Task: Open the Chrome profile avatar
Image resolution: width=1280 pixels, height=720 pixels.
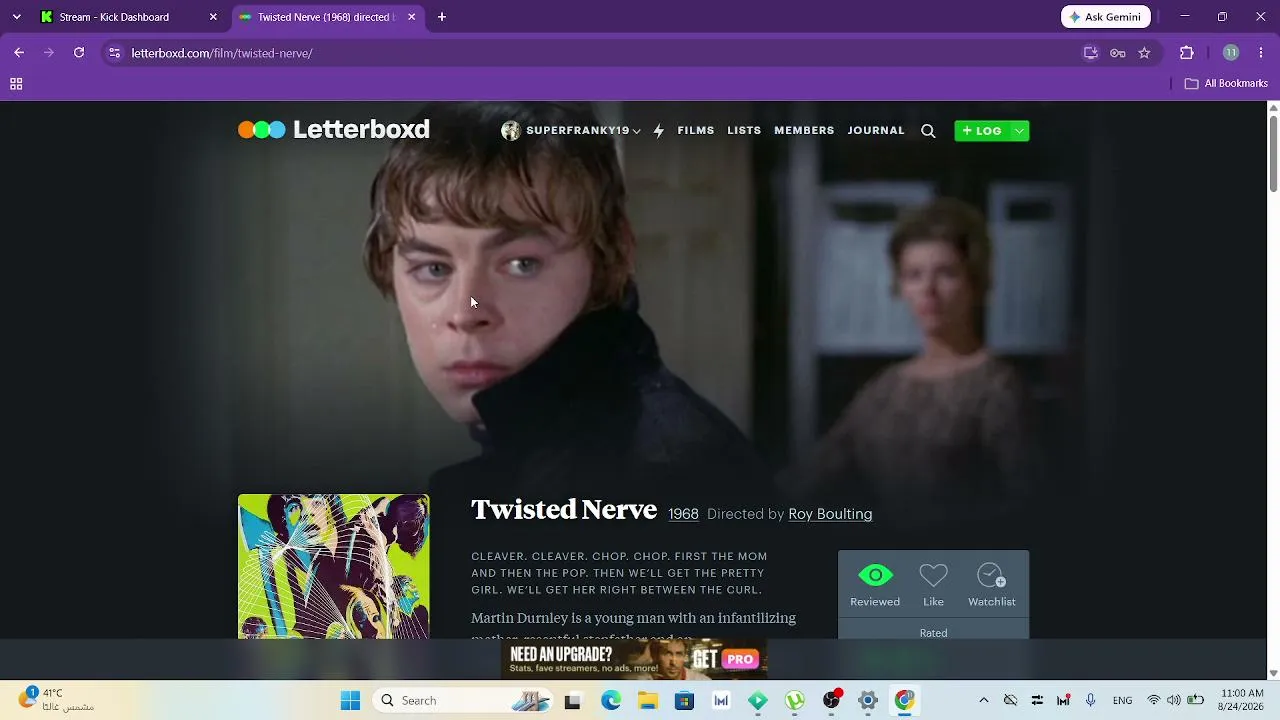Action: point(1231,53)
